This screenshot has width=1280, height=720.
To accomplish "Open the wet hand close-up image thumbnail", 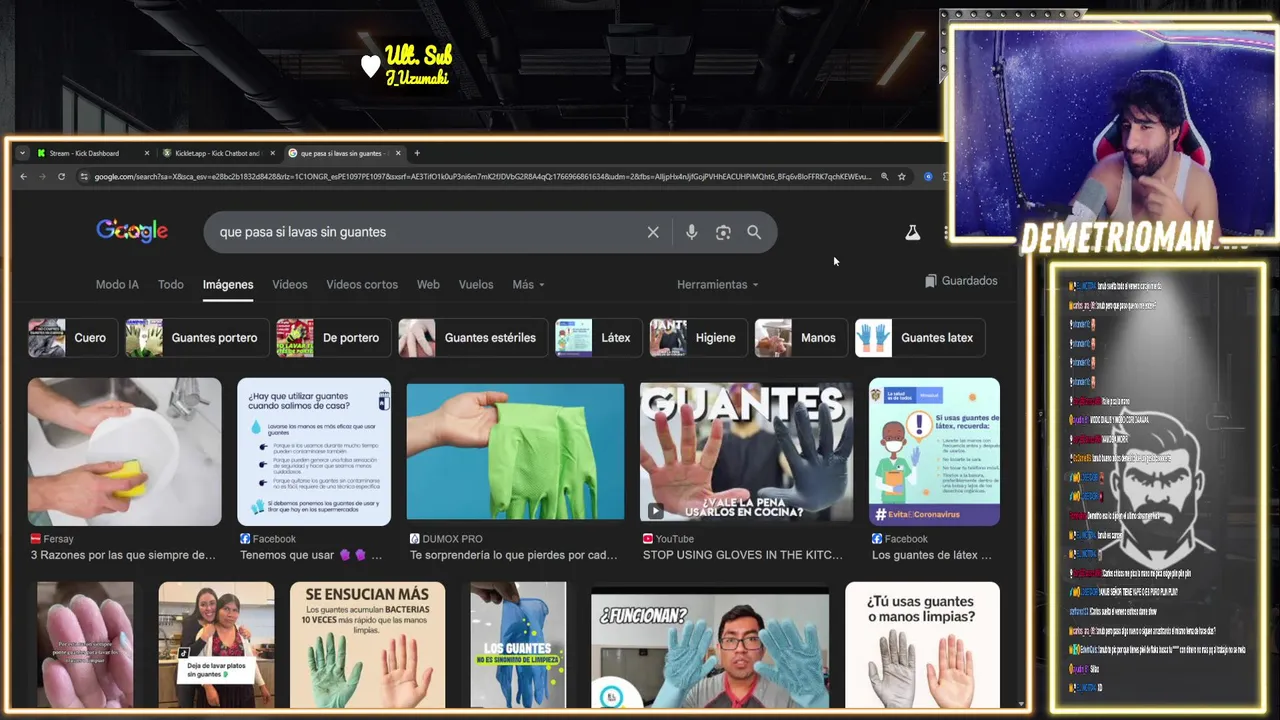I will (85, 645).
